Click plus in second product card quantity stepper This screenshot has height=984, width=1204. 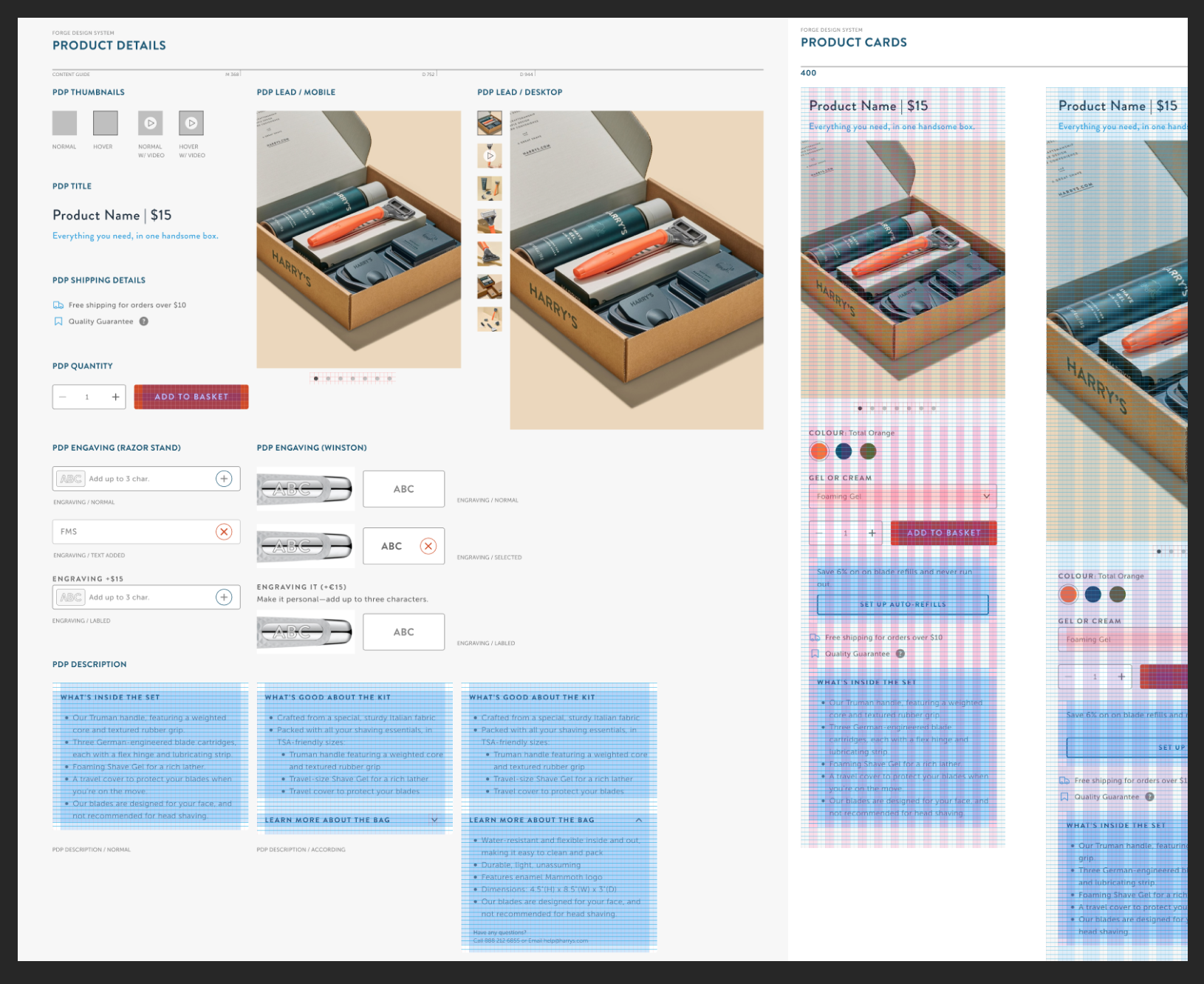click(x=1121, y=676)
